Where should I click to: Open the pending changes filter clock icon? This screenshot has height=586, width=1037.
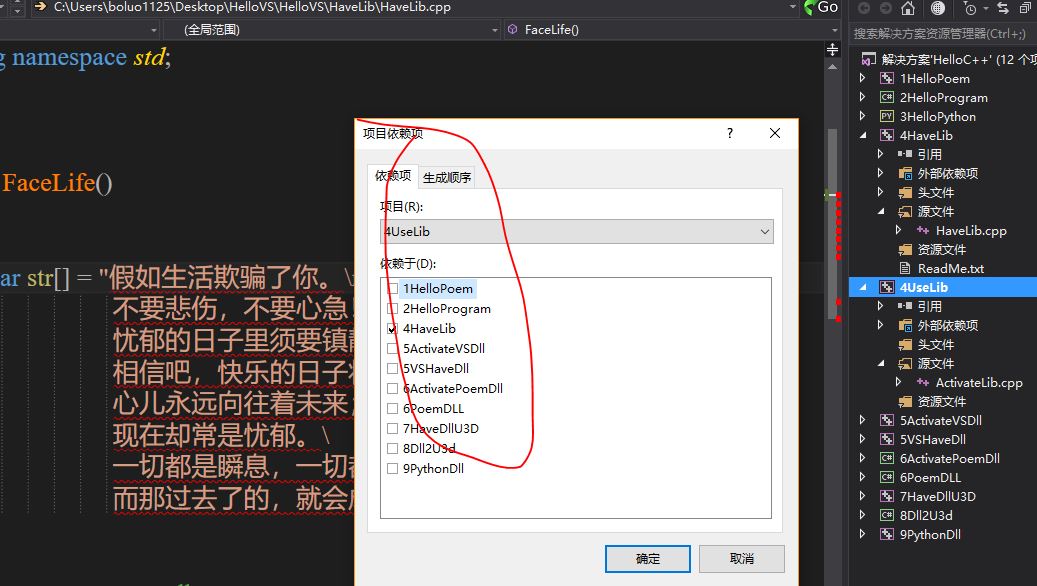point(970,8)
